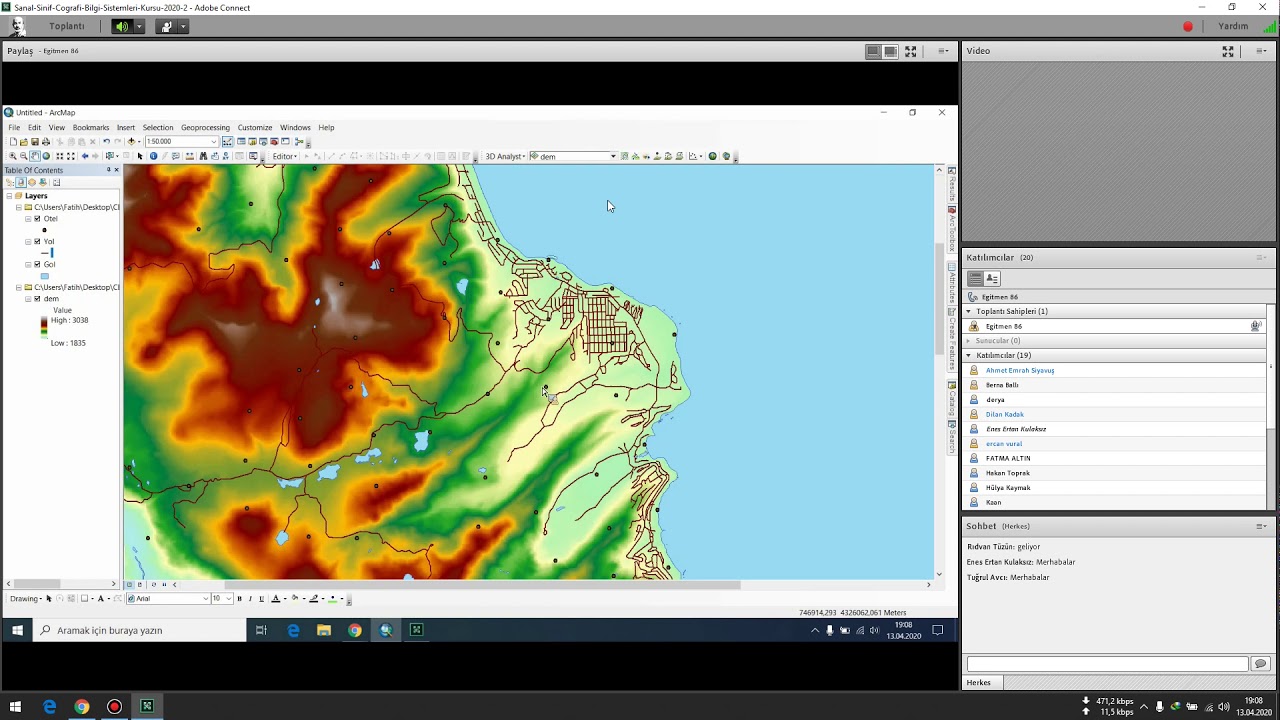Open the Editor dropdown menu
This screenshot has height=720, width=1280.
click(x=285, y=156)
